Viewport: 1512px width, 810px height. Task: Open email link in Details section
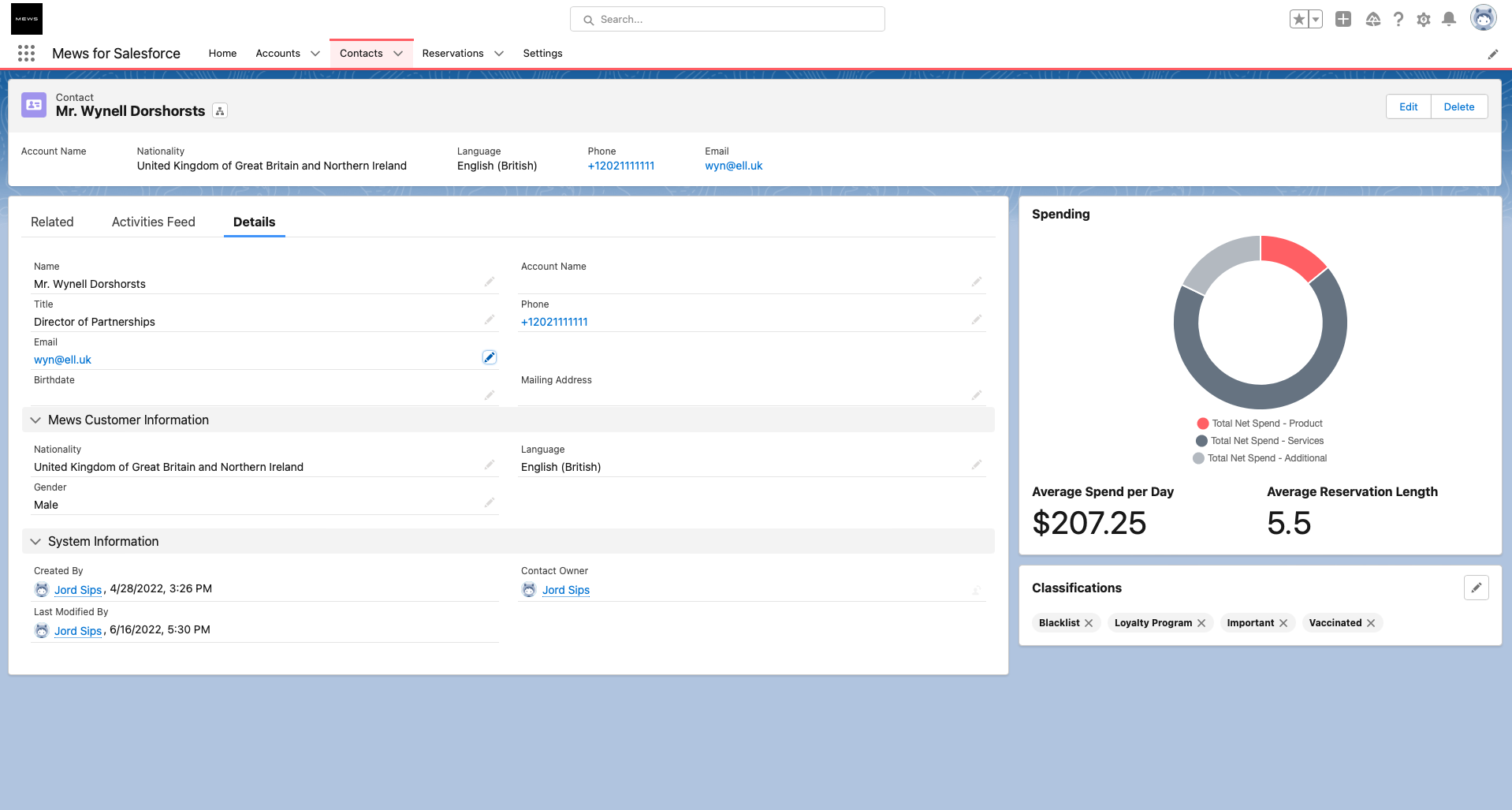click(x=62, y=360)
